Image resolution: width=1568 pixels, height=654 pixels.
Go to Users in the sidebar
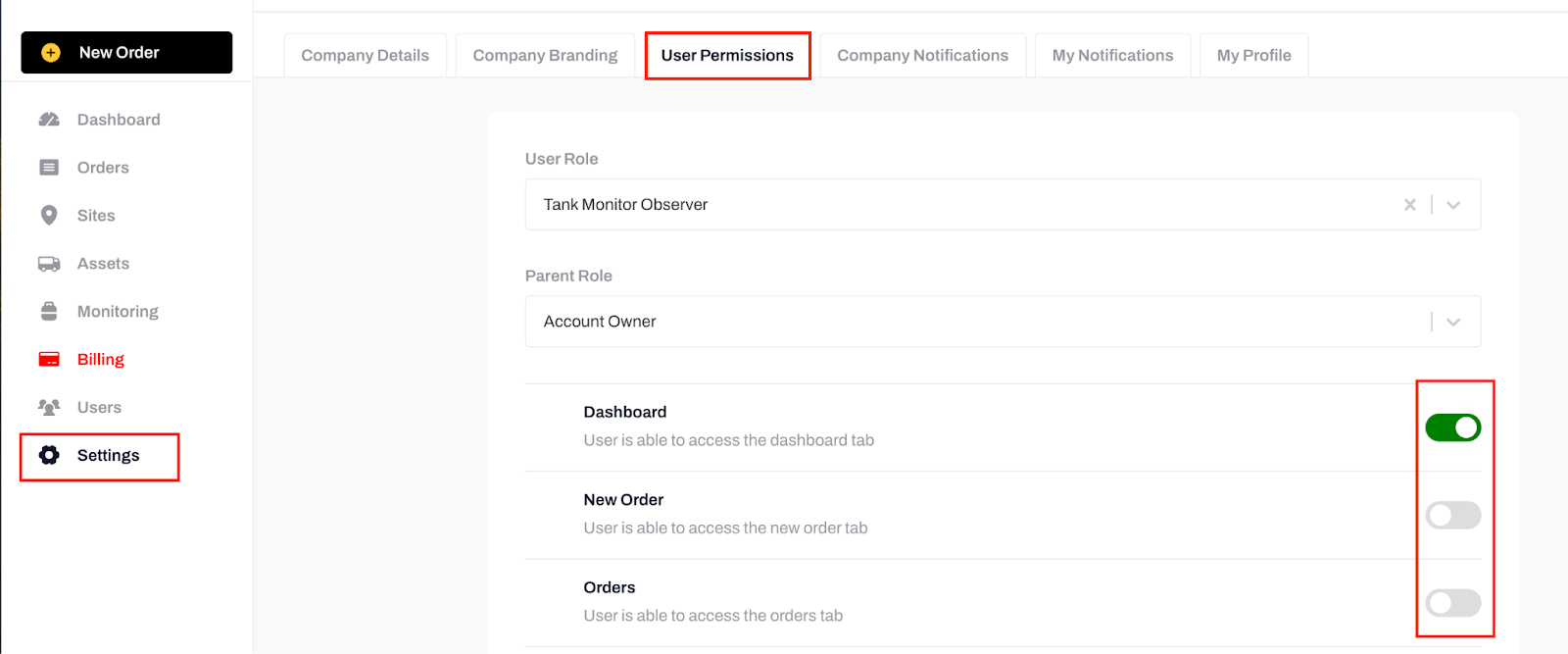99,407
